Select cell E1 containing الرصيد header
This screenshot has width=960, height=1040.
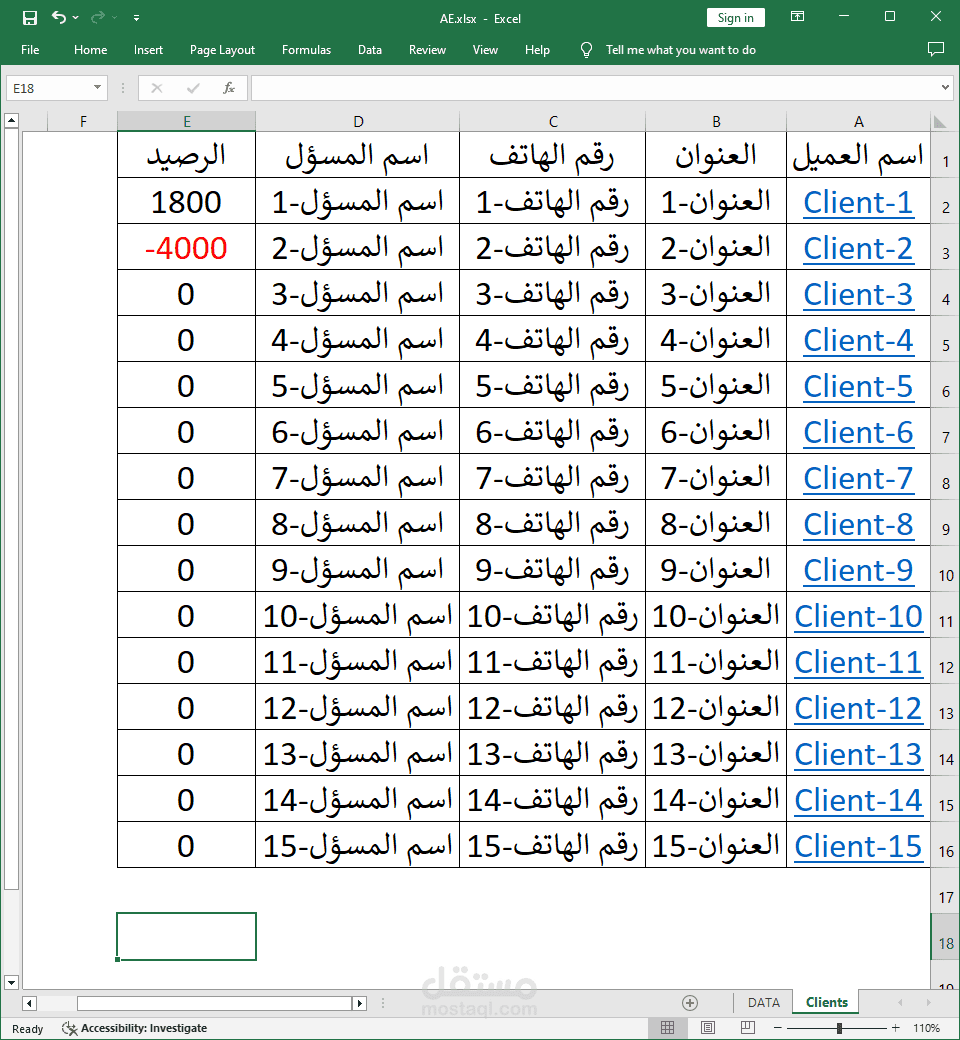pos(186,155)
